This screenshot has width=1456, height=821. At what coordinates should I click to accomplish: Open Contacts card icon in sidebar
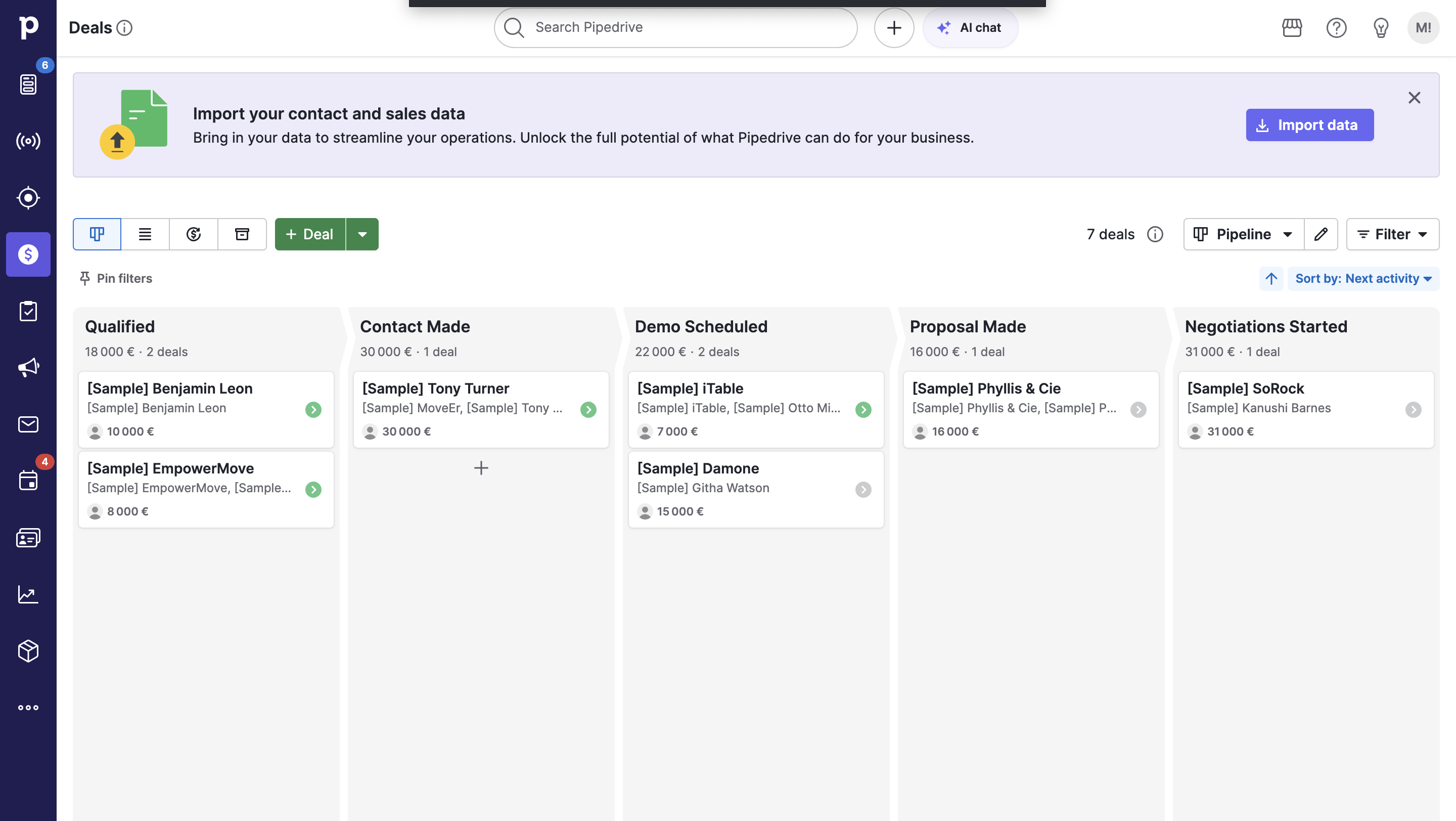click(28, 538)
